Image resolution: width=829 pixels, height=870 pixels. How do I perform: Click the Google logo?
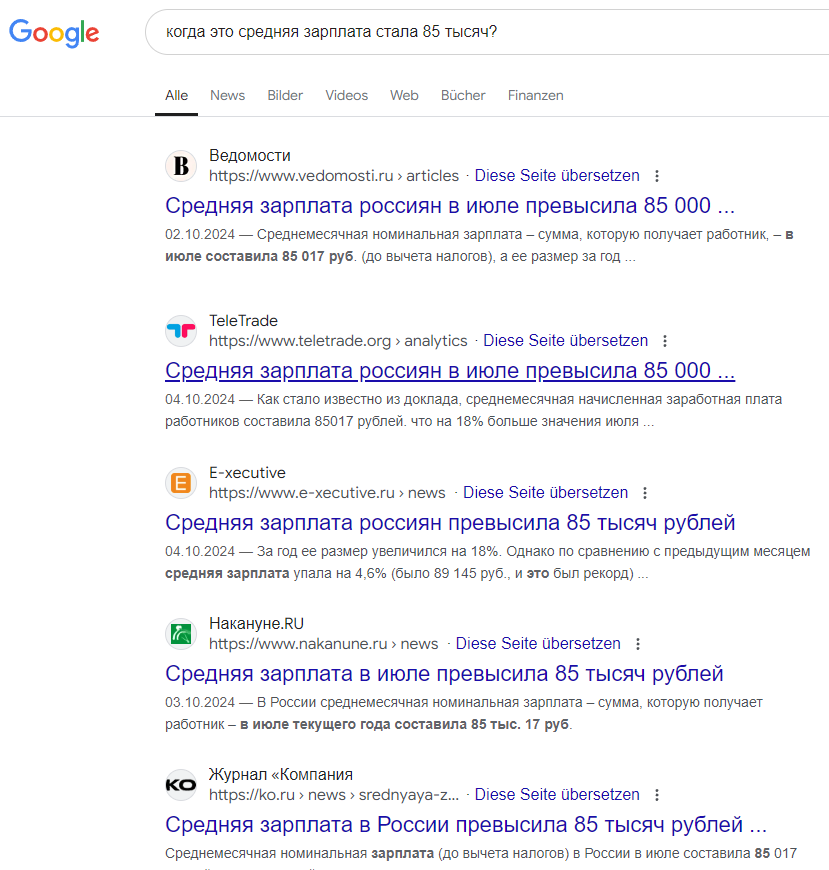coord(54,32)
